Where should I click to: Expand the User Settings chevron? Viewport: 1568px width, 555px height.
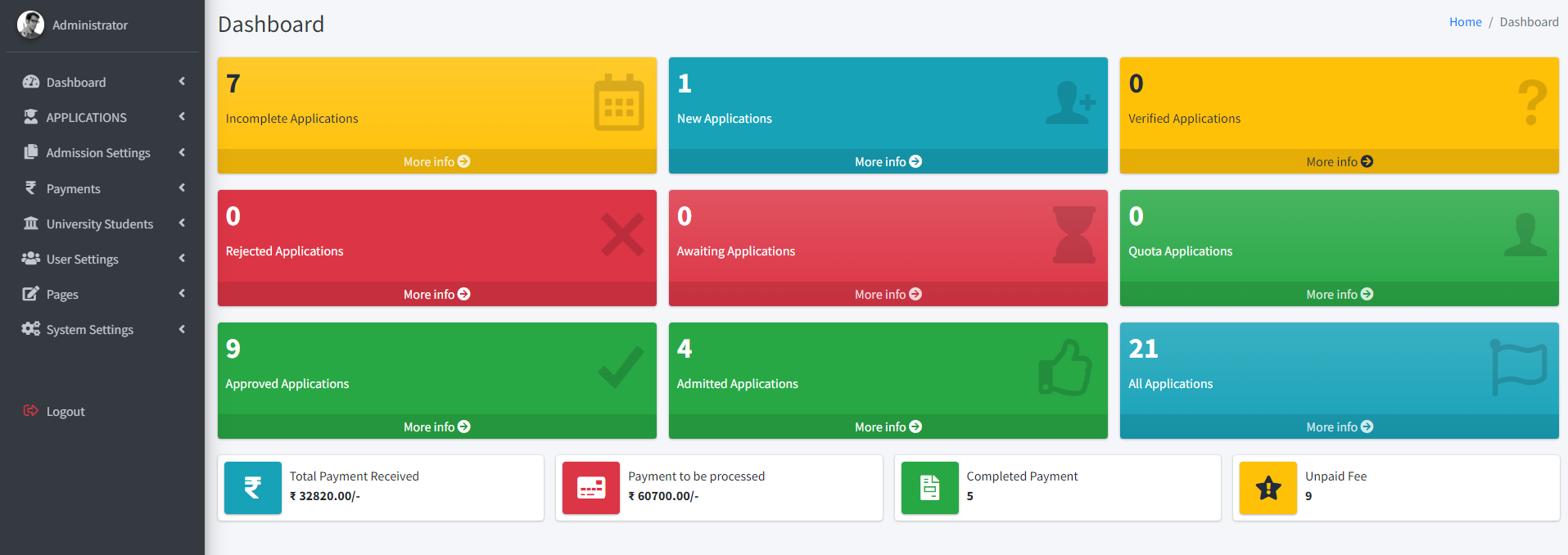point(182,258)
